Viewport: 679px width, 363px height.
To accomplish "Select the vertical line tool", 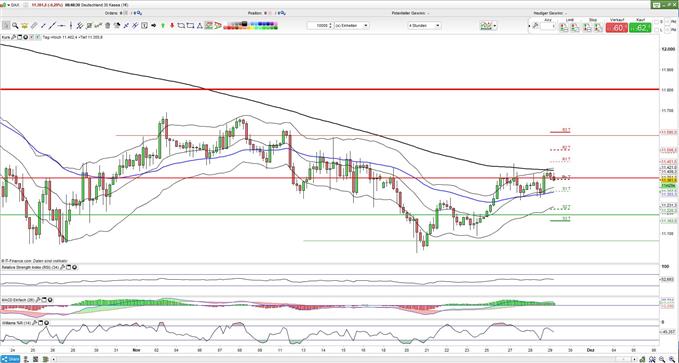I will [x=71, y=26].
